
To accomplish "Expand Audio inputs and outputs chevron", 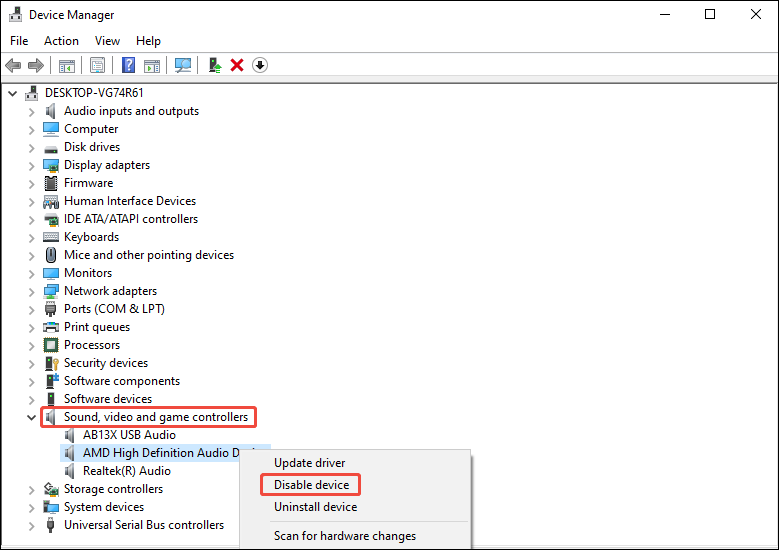I will pos(31,112).
